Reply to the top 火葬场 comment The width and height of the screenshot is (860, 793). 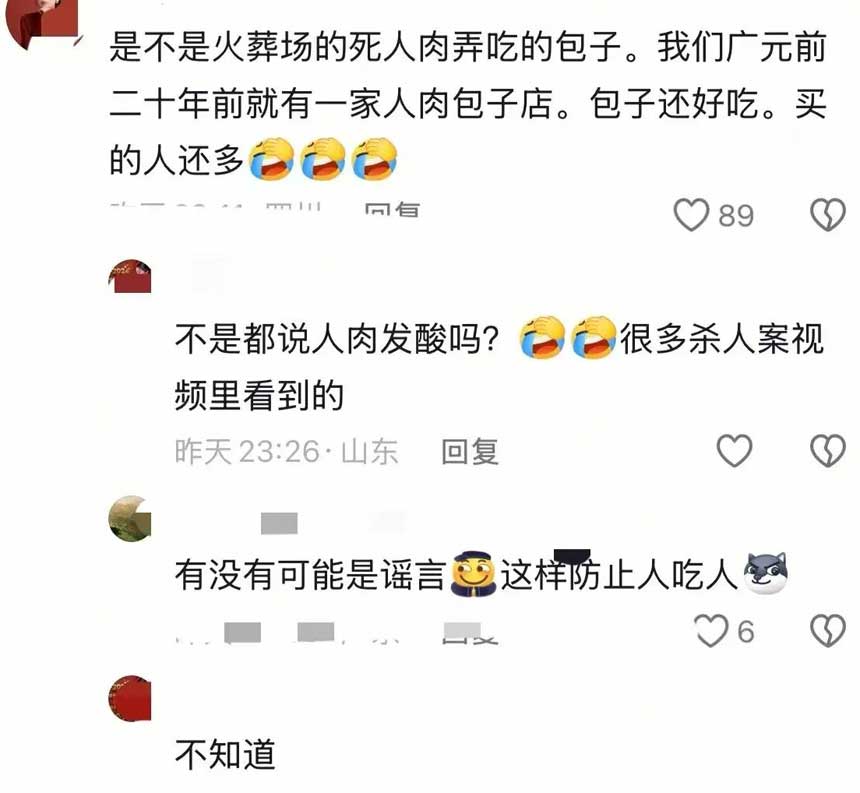(393, 209)
